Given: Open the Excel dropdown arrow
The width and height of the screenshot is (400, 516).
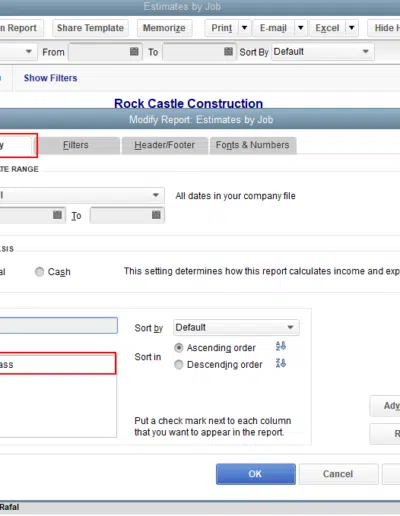Looking at the screenshot, I should pos(352,28).
